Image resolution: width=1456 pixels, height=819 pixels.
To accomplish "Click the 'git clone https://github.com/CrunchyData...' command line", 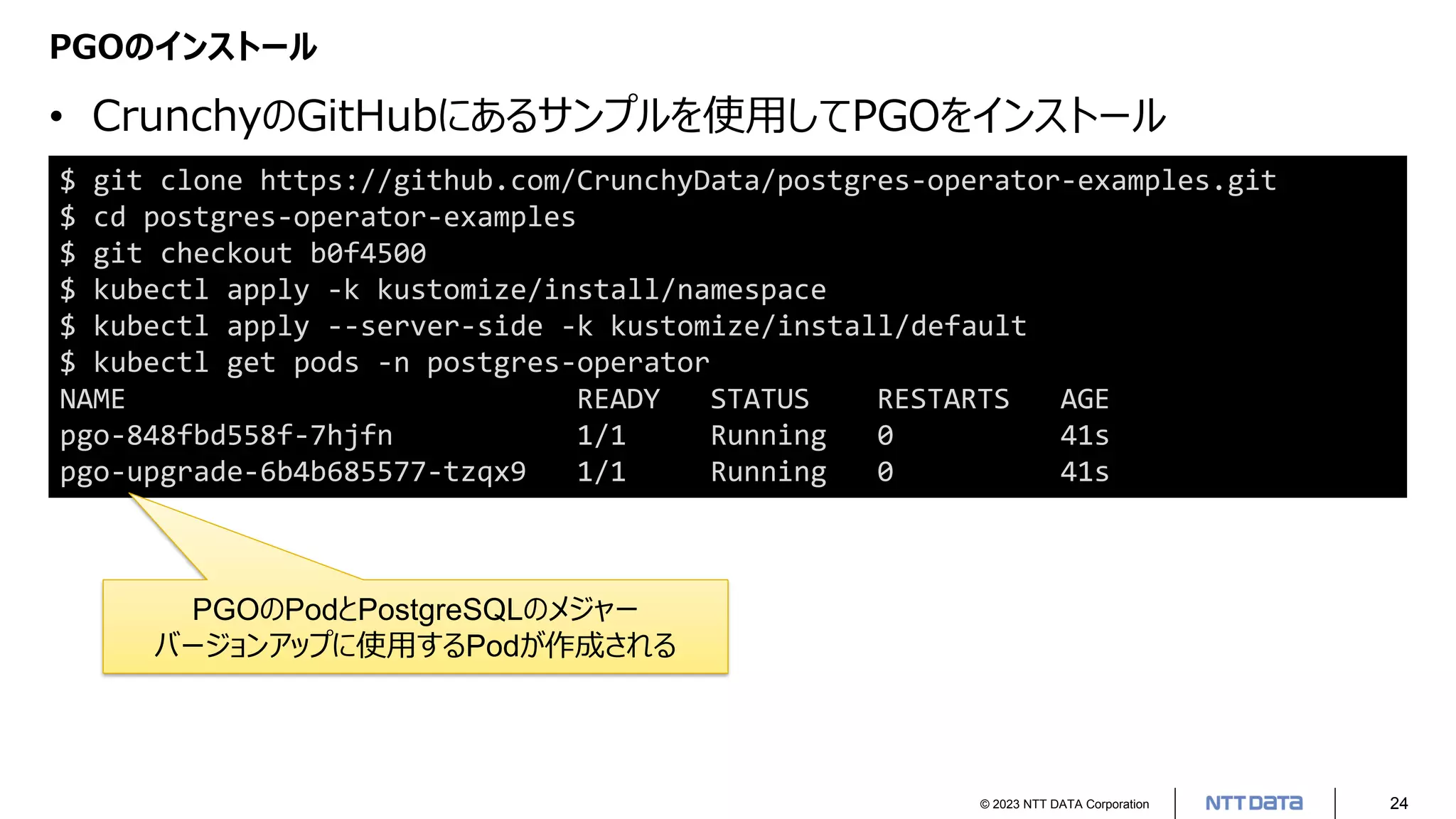I will [x=668, y=181].
